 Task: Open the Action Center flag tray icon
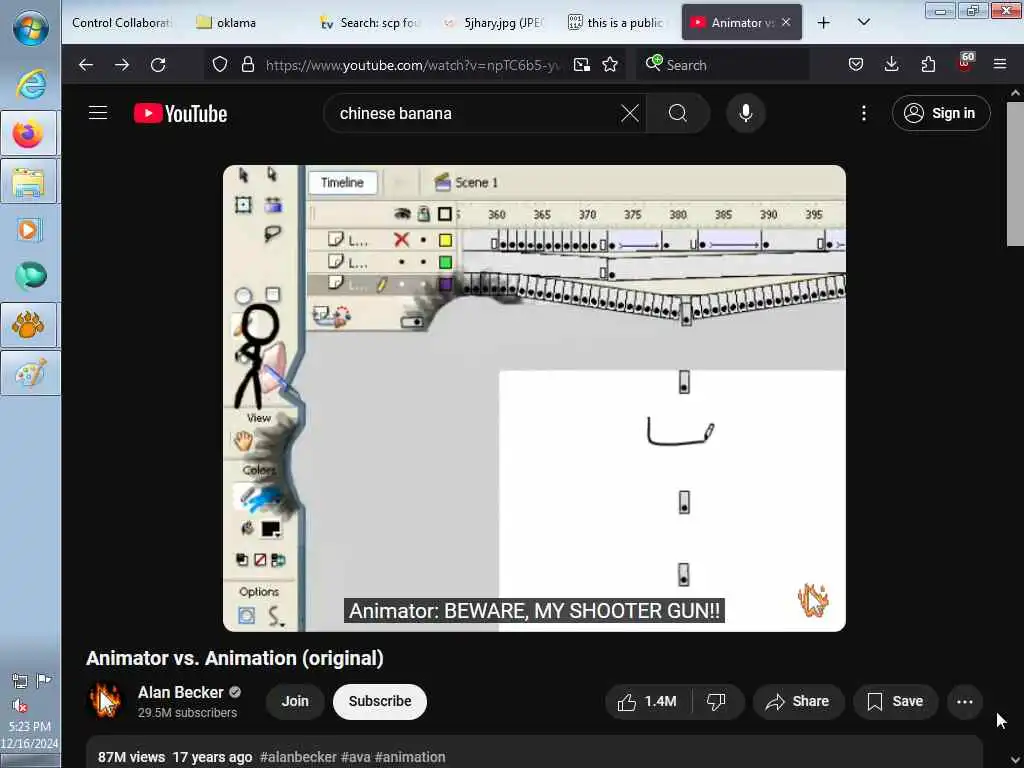(44, 681)
